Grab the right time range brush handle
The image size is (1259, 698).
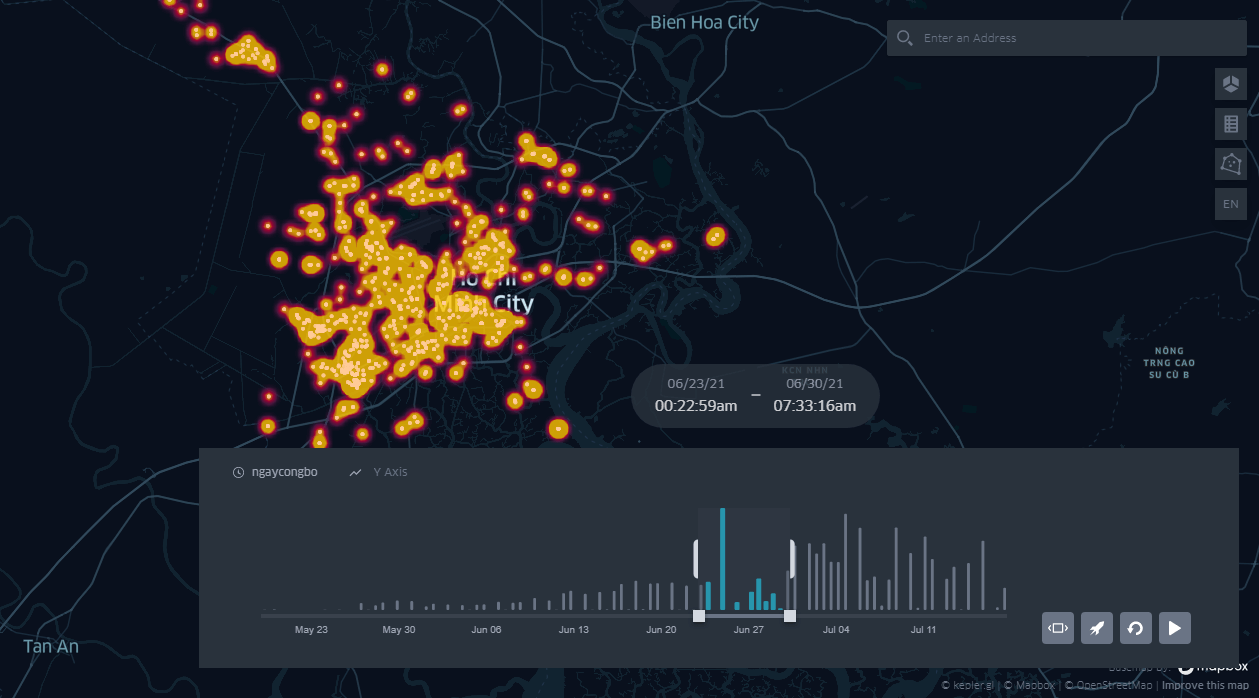[x=791, y=559]
